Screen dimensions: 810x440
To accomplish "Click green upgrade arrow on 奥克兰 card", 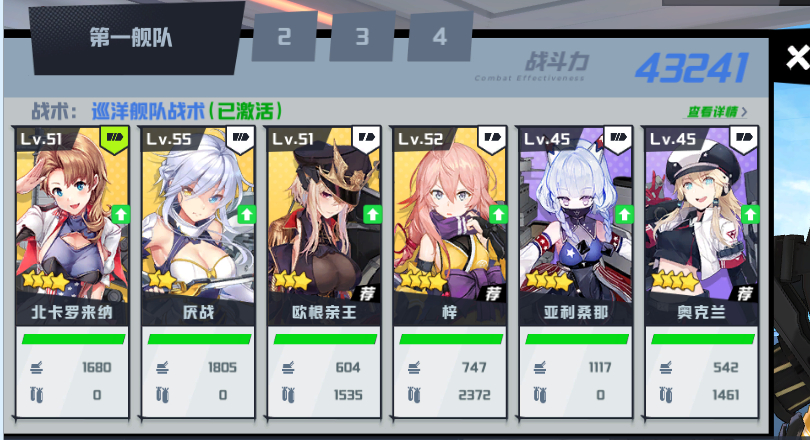I will (x=750, y=214).
